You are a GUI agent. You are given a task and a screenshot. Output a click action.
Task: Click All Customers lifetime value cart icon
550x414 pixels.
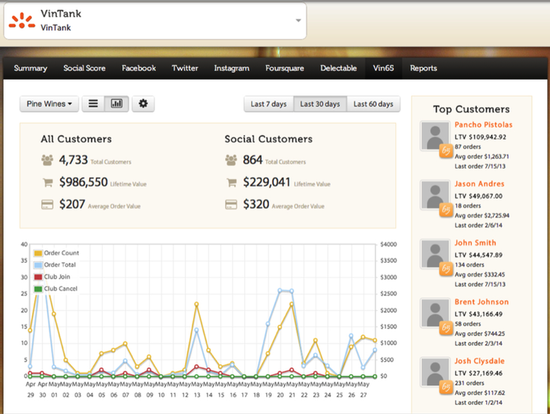click(x=47, y=182)
